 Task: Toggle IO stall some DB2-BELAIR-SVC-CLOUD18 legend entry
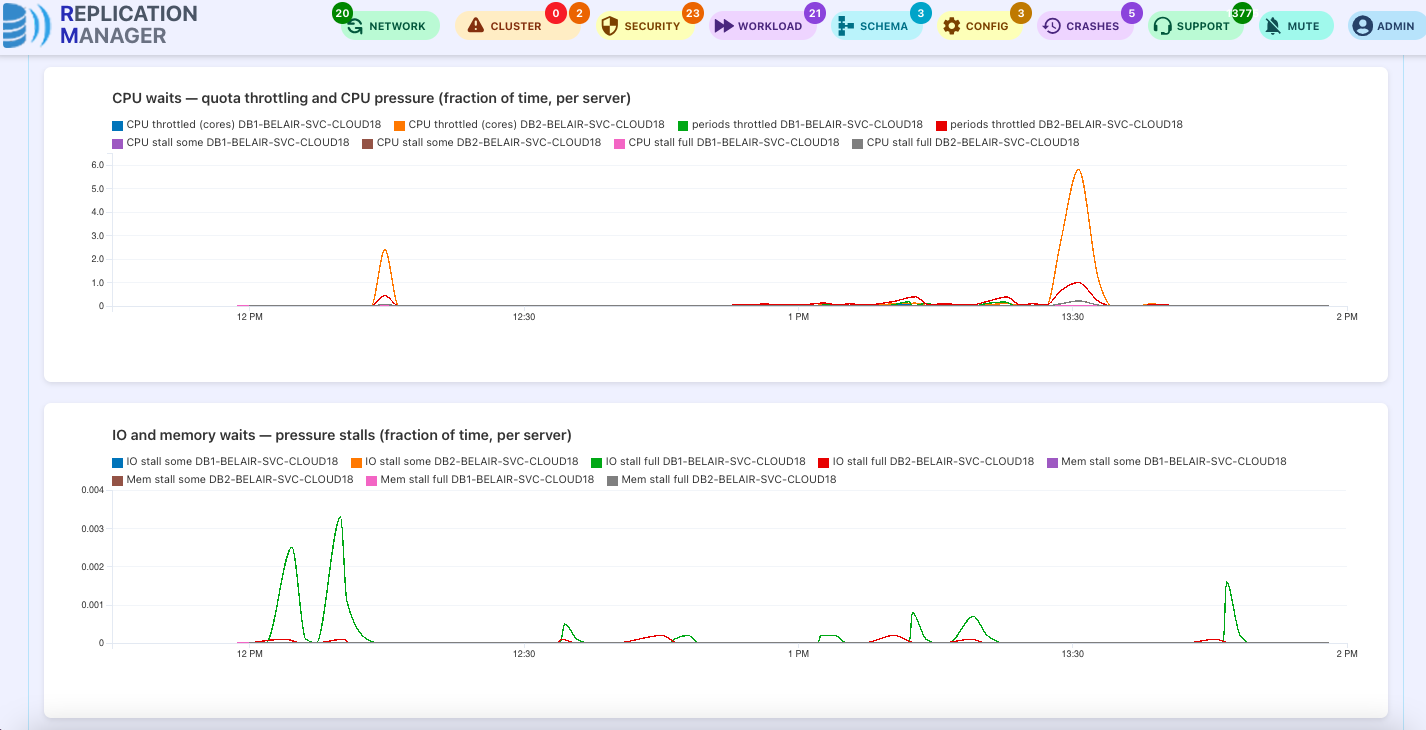click(464, 462)
